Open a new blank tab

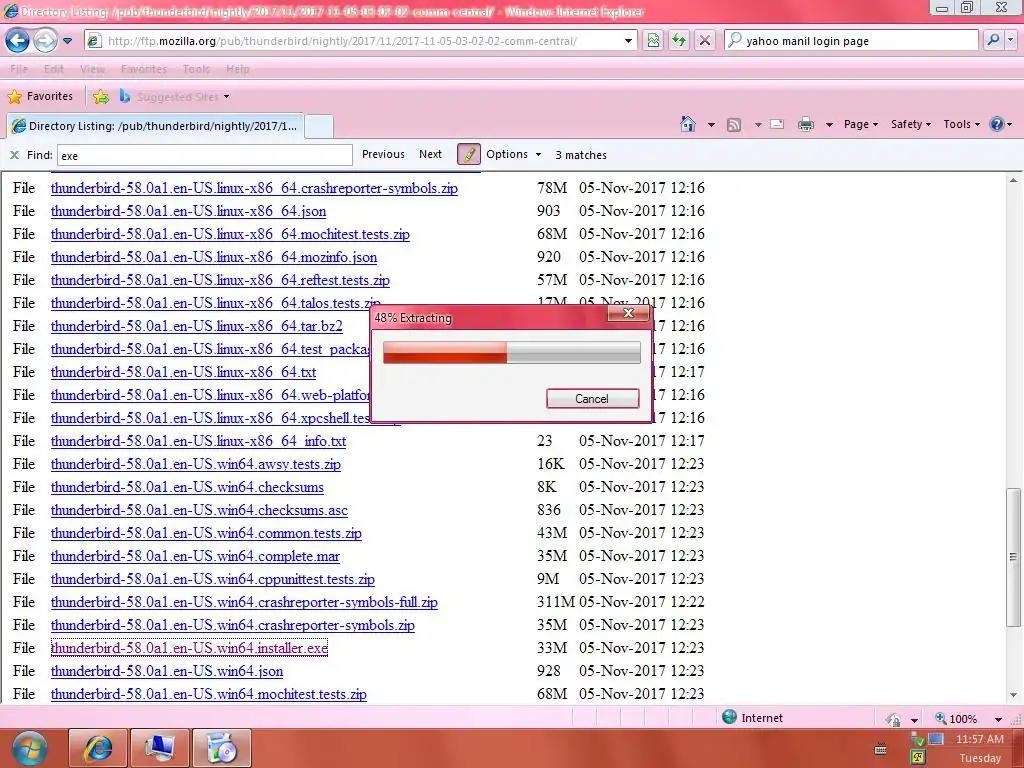[x=319, y=126]
